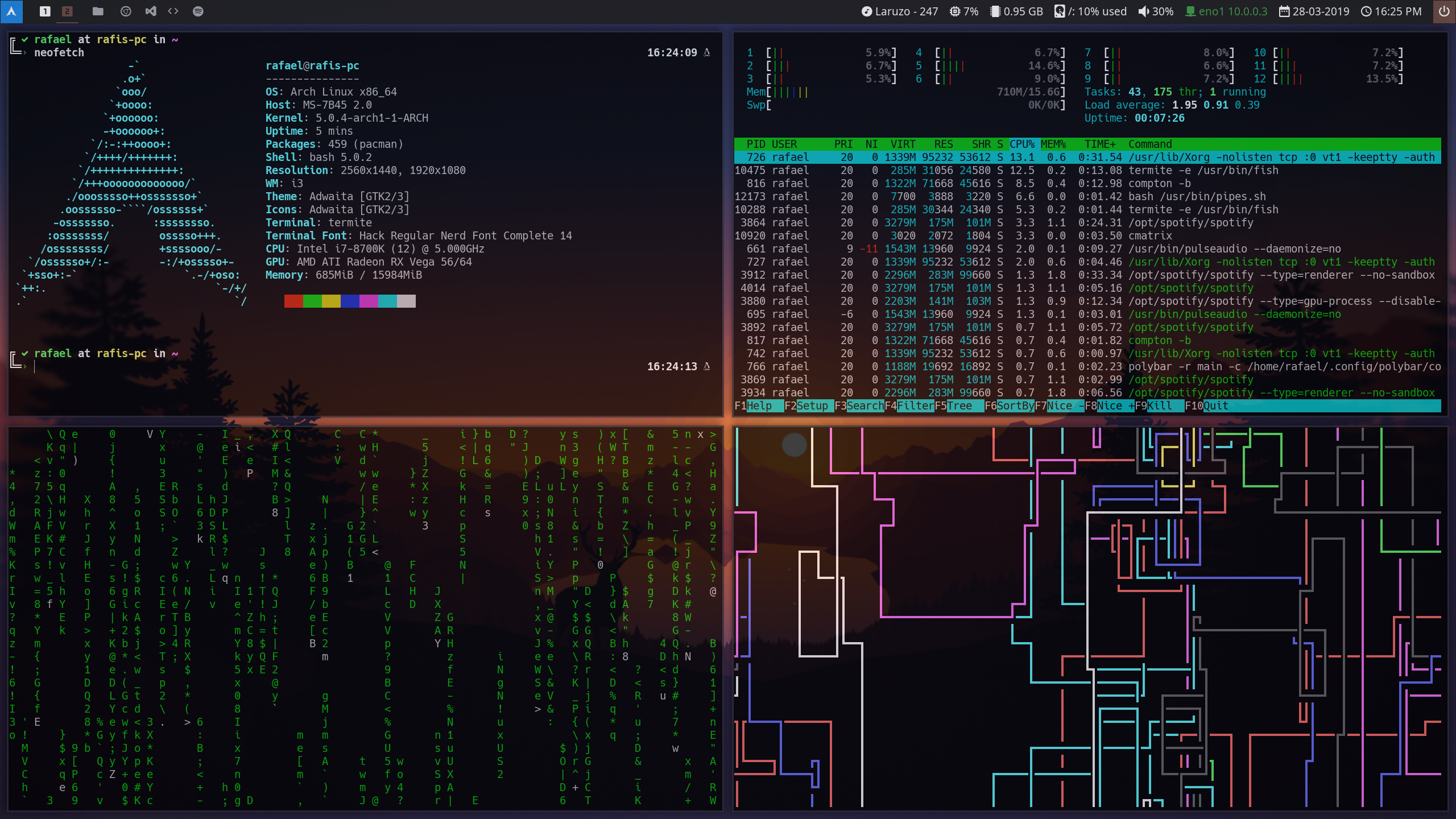
Task: Sort by the PID column header
Action: (756, 144)
